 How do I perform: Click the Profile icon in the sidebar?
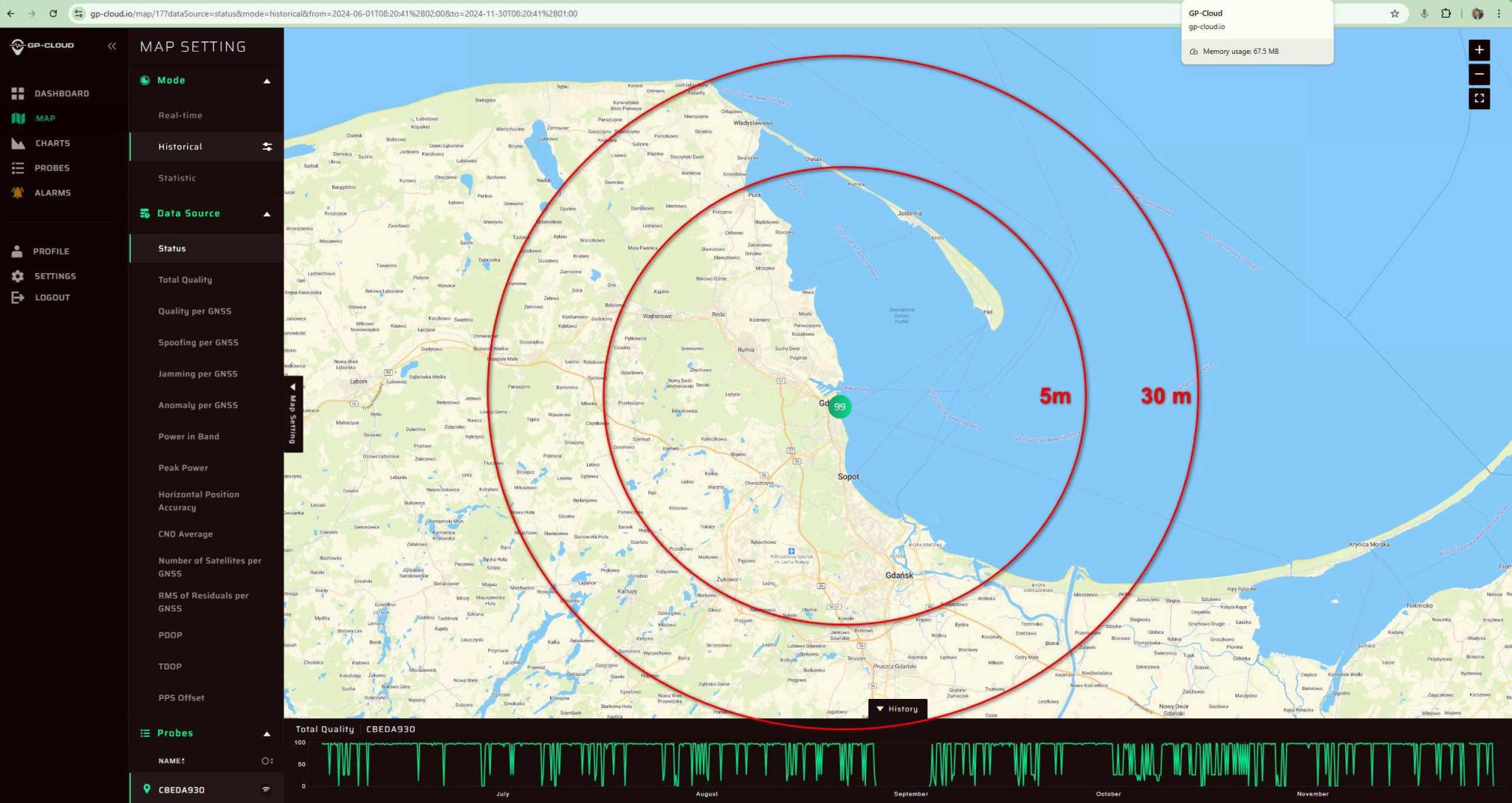(19, 251)
